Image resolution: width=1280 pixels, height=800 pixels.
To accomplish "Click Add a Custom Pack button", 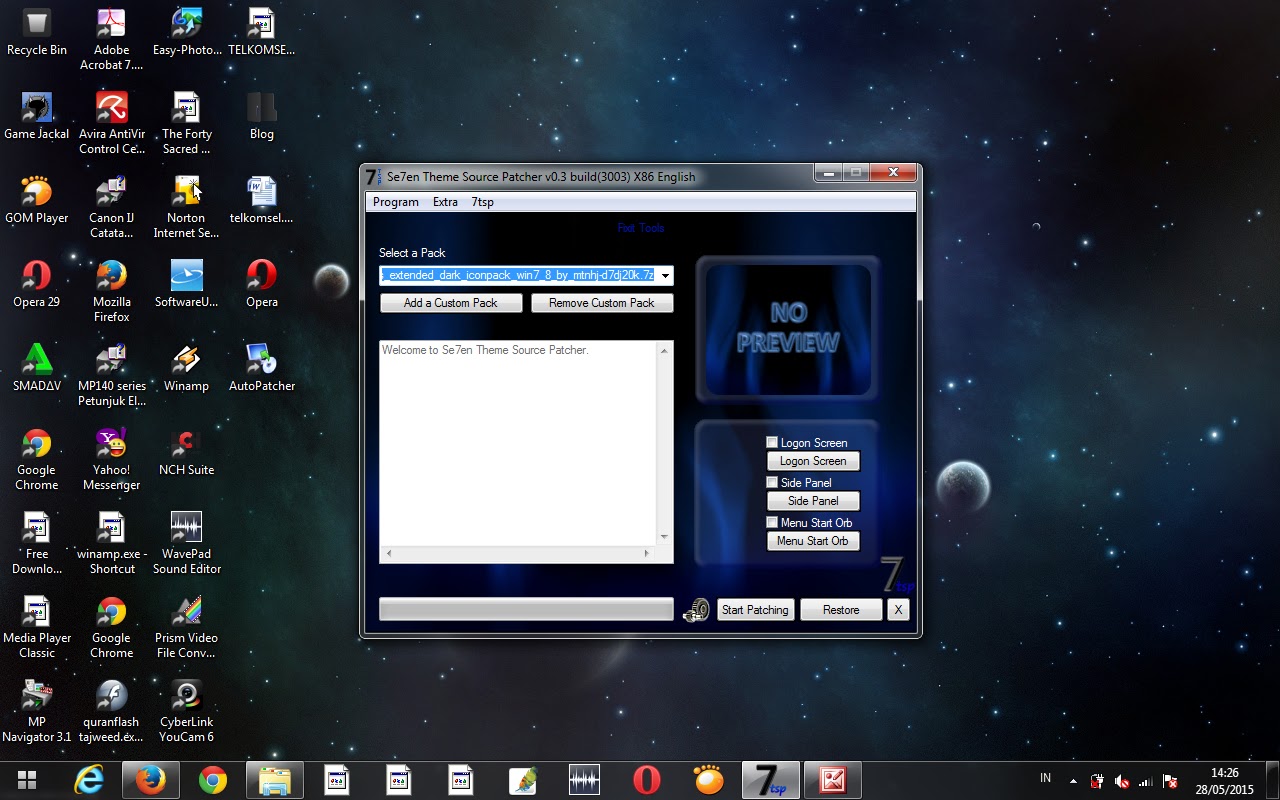I will click(x=451, y=303).
